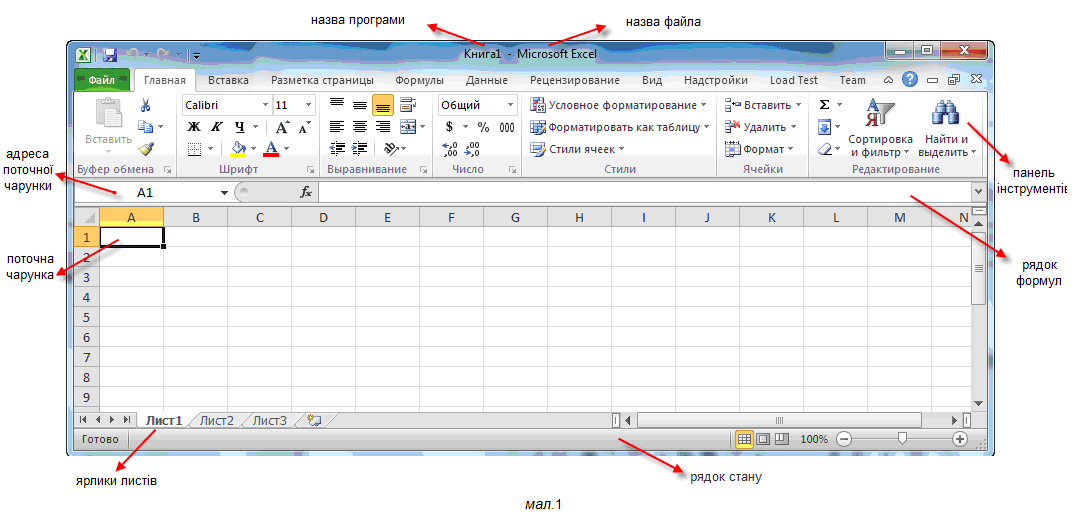The height and width of the screenshot is (521, 1082).
Task: Click the Borders icon in Шрифт group
Action: [x=195, y=148]
